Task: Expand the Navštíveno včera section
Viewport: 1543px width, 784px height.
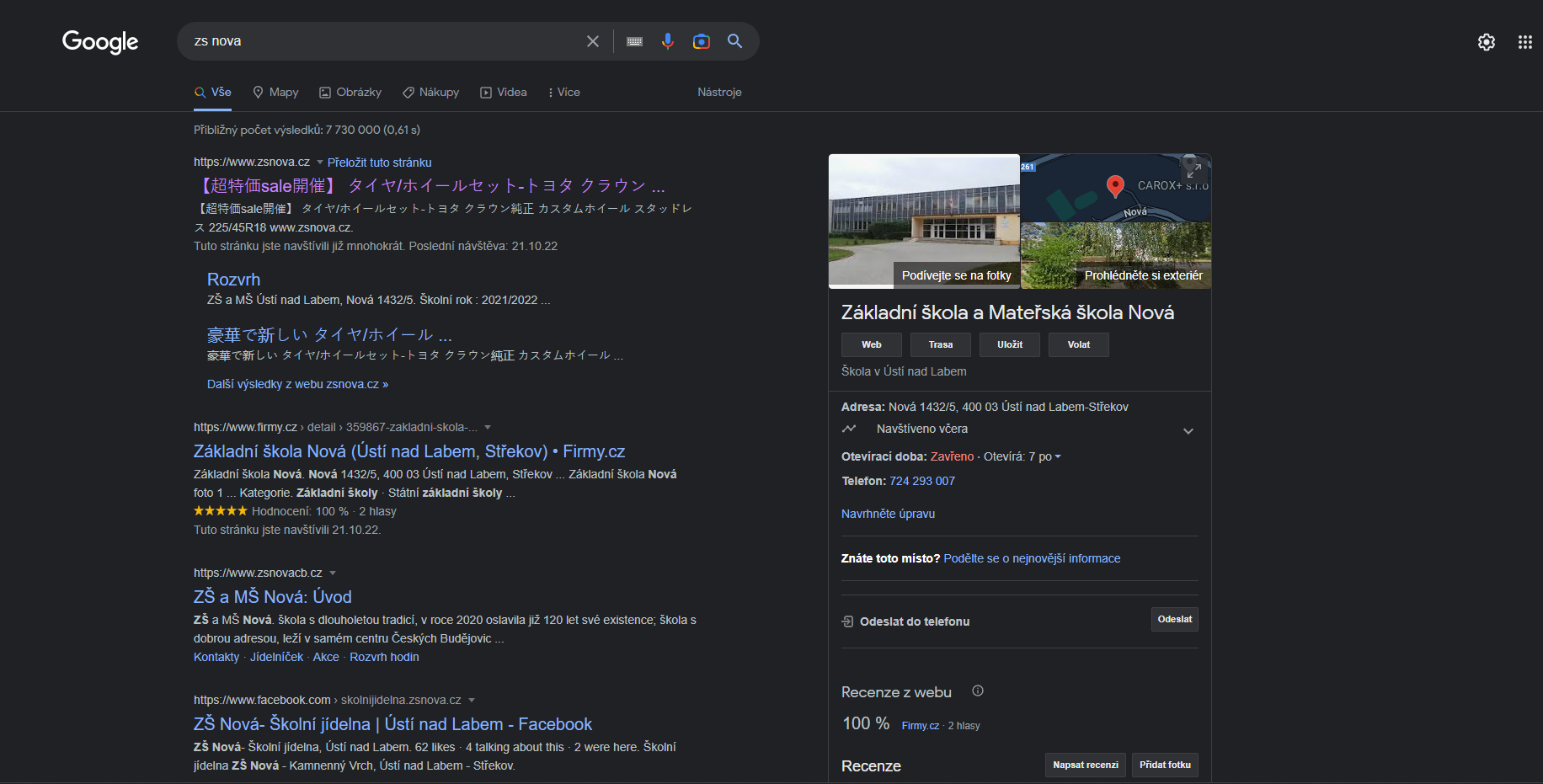Action: click(x=1188, y=431)
